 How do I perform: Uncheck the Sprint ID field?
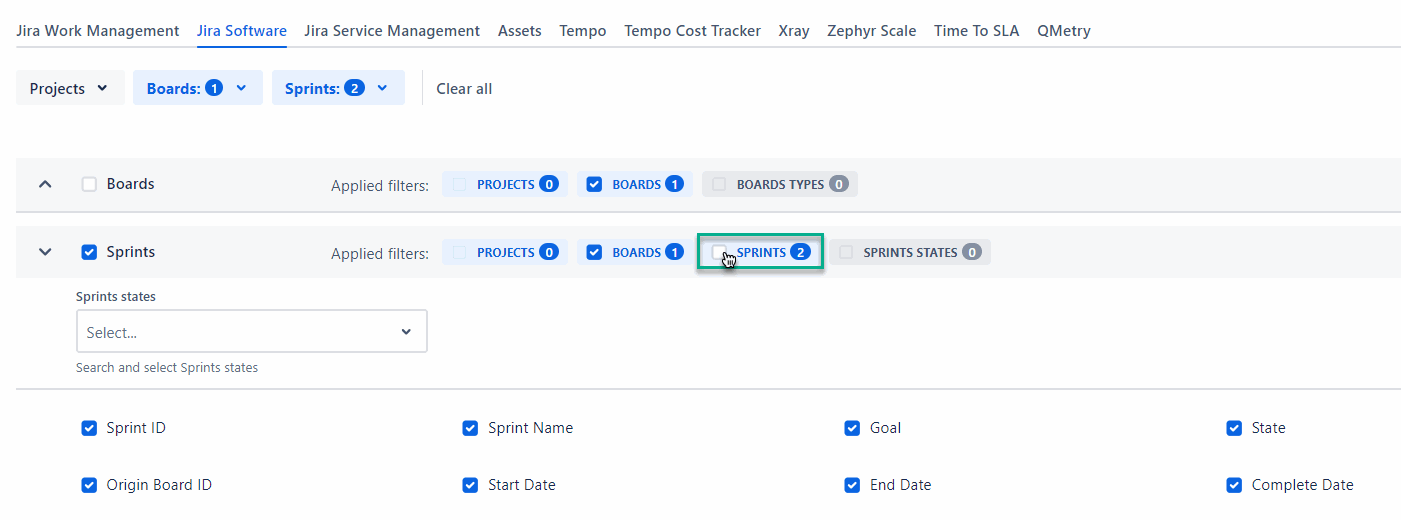pos(89,428)
